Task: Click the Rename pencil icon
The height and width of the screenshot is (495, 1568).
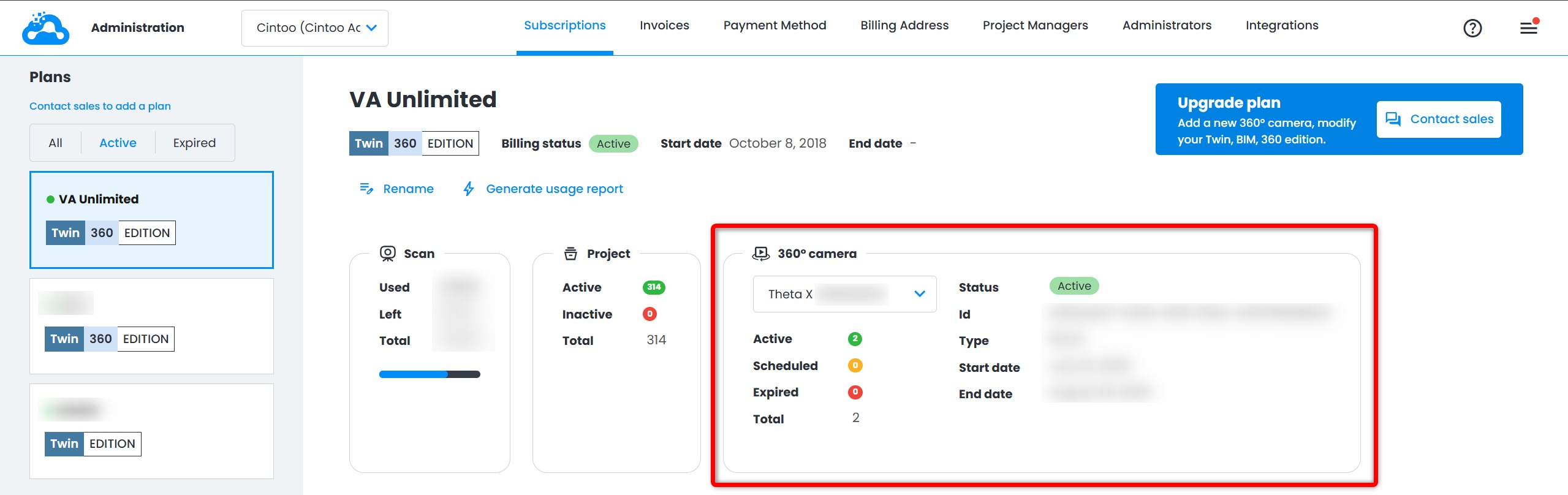Action: 366,189
